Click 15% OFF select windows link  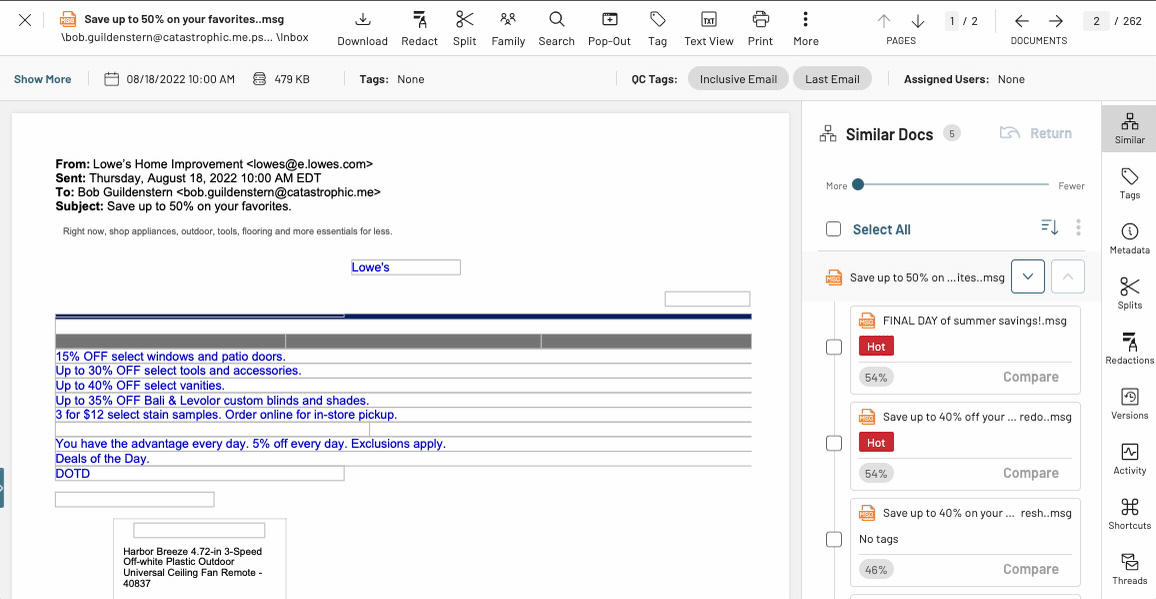170,356
